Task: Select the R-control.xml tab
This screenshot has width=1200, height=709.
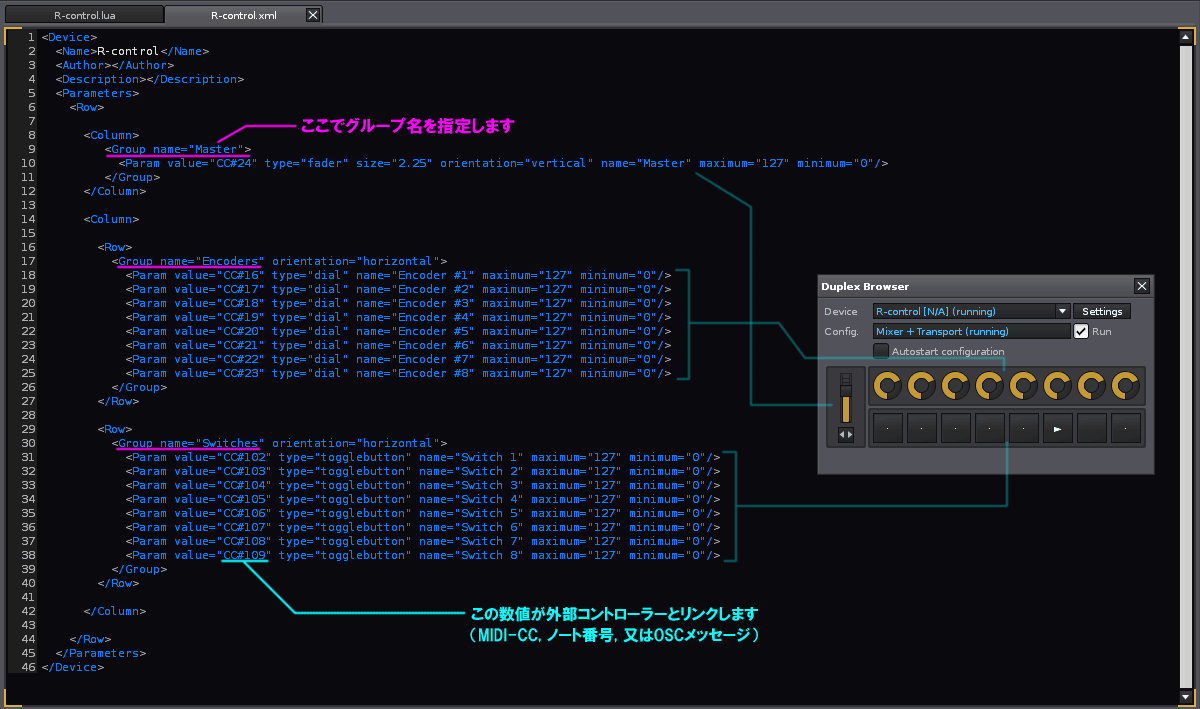Action: tap(245, 14)
